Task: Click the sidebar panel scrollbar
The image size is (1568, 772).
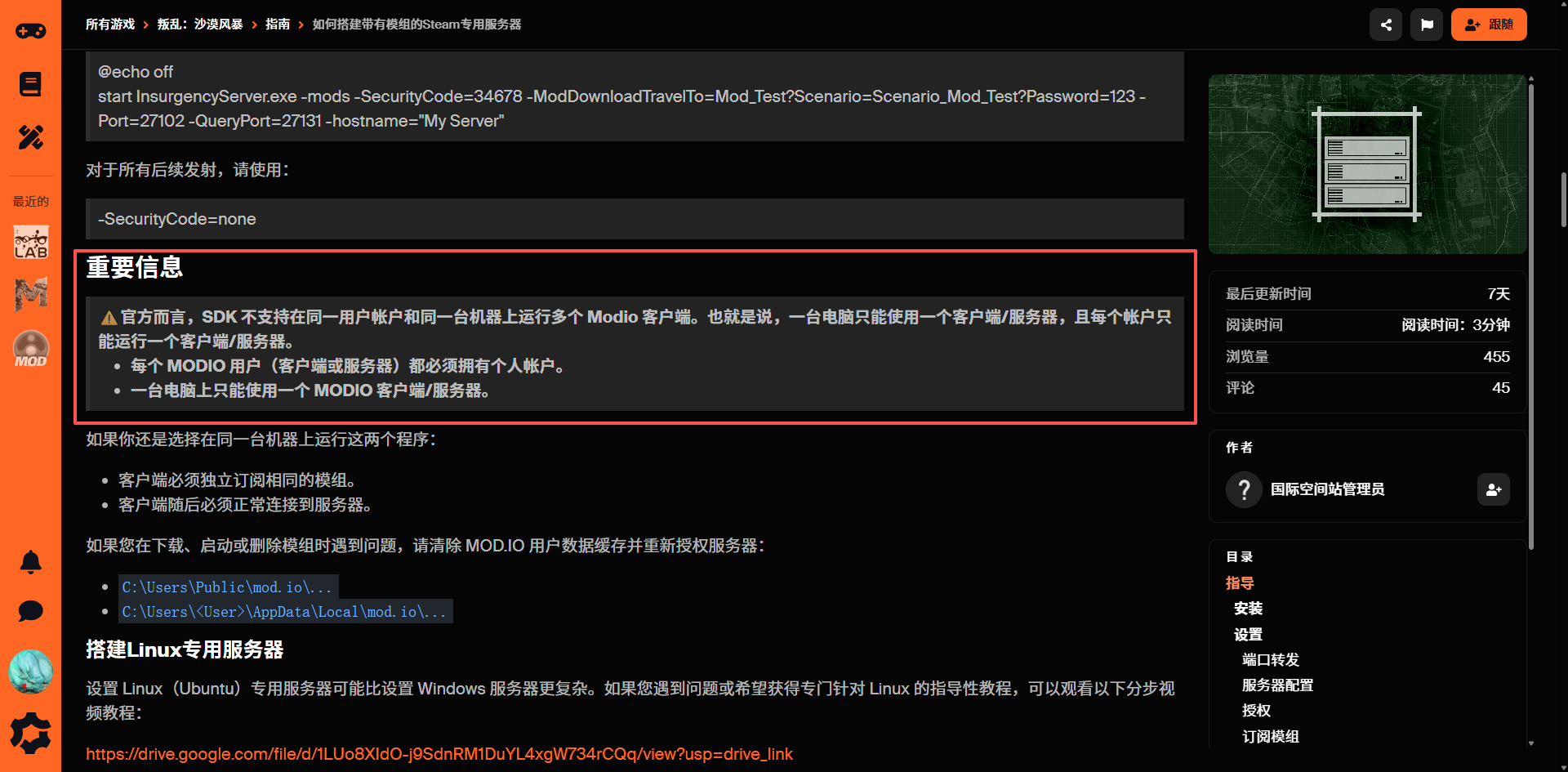Action: [x=1531, y=310]
